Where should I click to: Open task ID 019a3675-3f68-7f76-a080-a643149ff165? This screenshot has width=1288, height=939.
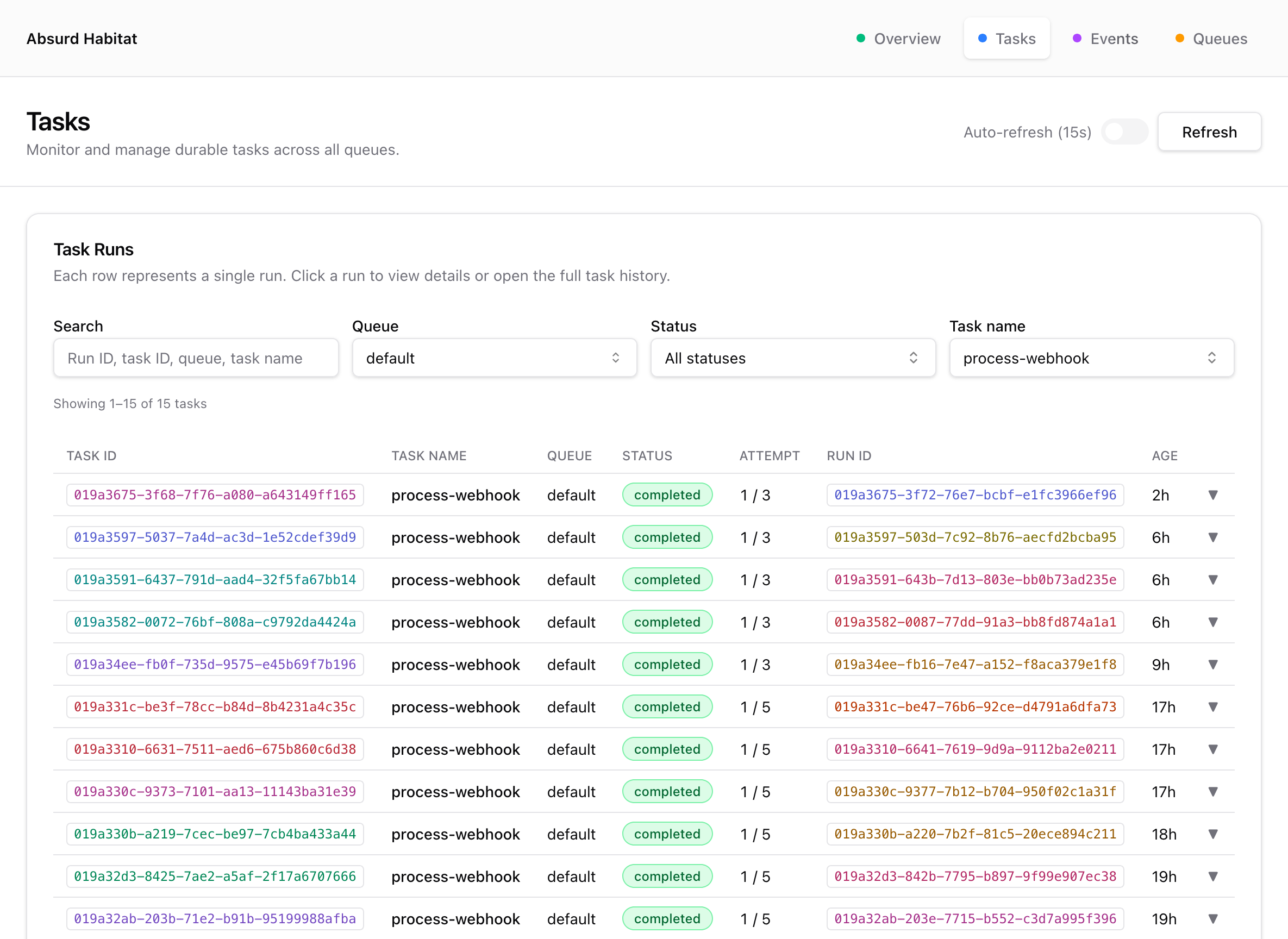click(215, 495)
